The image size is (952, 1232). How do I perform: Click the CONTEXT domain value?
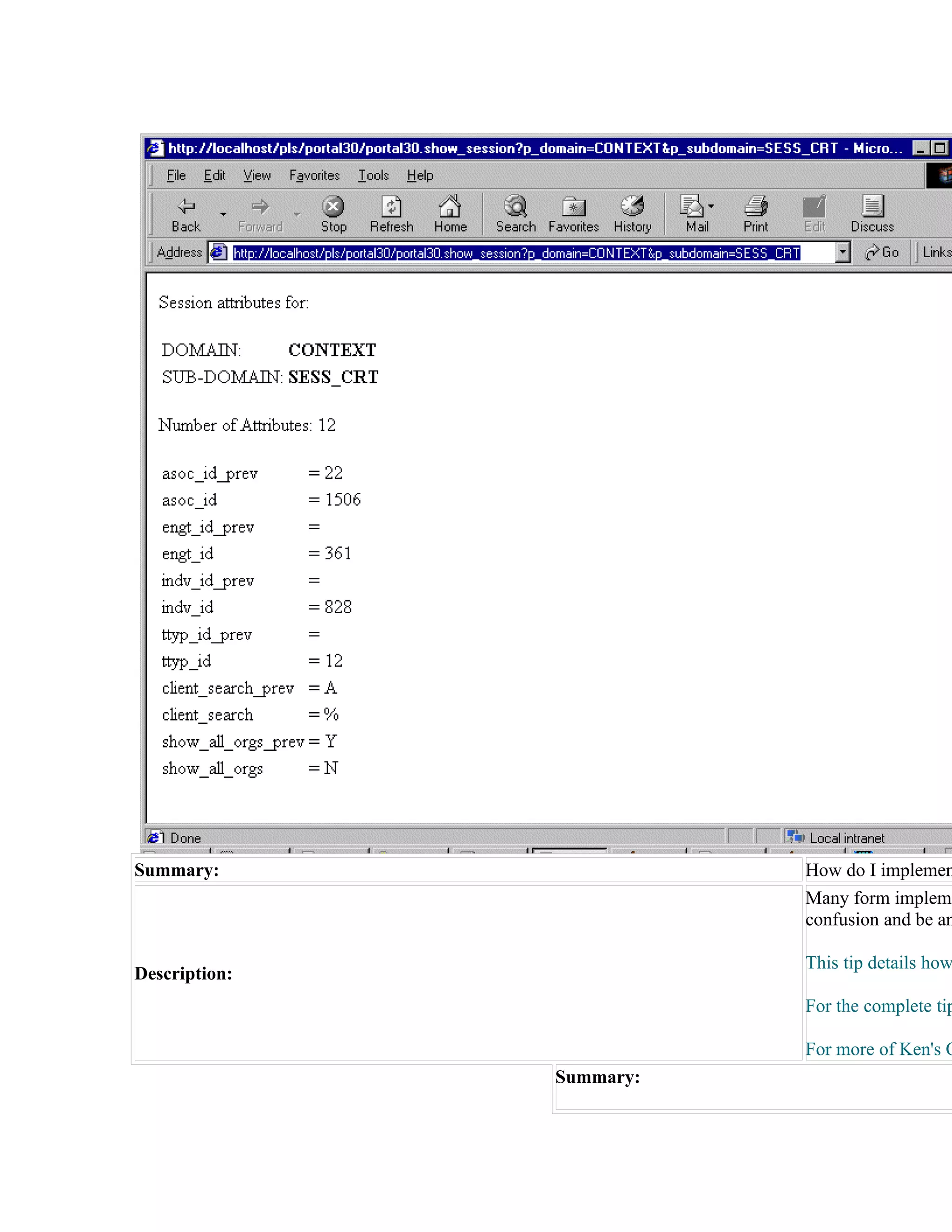coord(332,350)
